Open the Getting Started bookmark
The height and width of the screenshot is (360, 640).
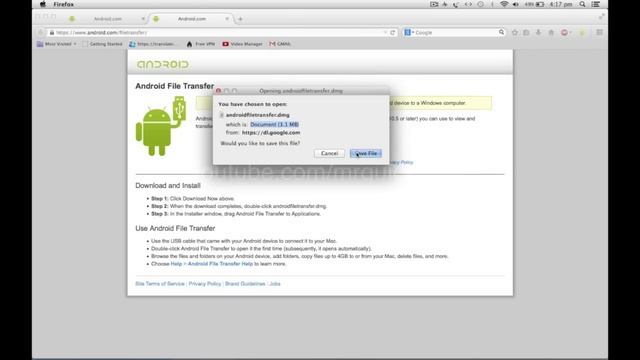tap(102, 44)
